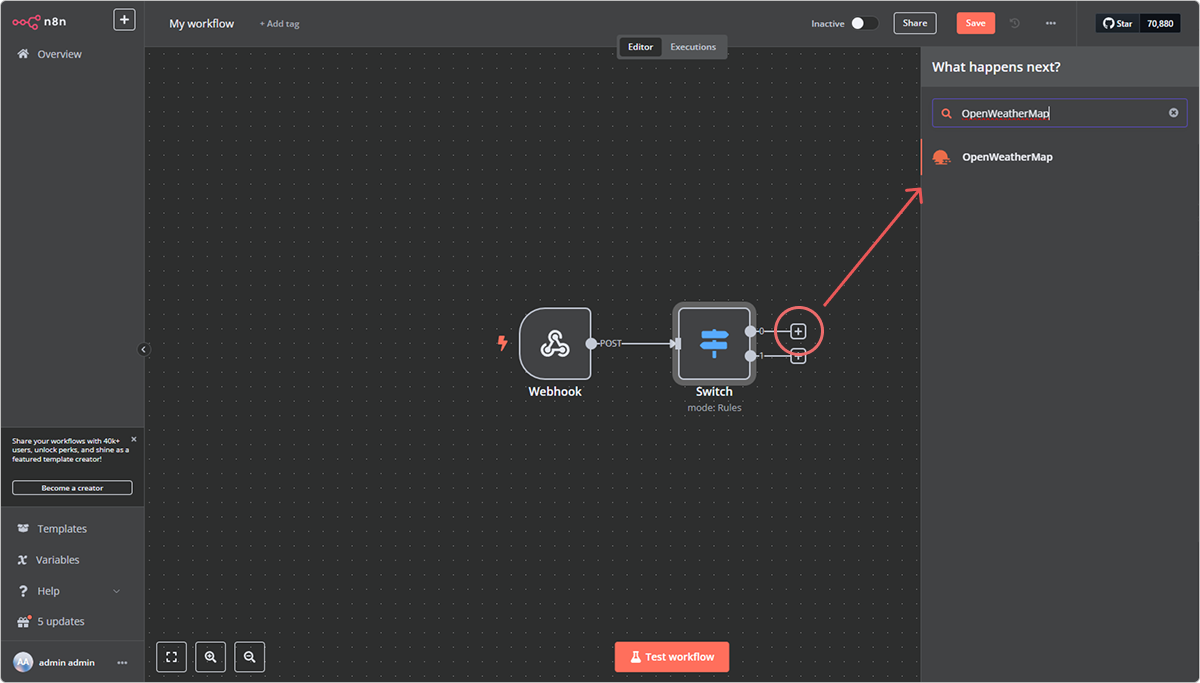The image size is (1200, 683).
Task: Click the Switch node label
Action: [714, 392]
